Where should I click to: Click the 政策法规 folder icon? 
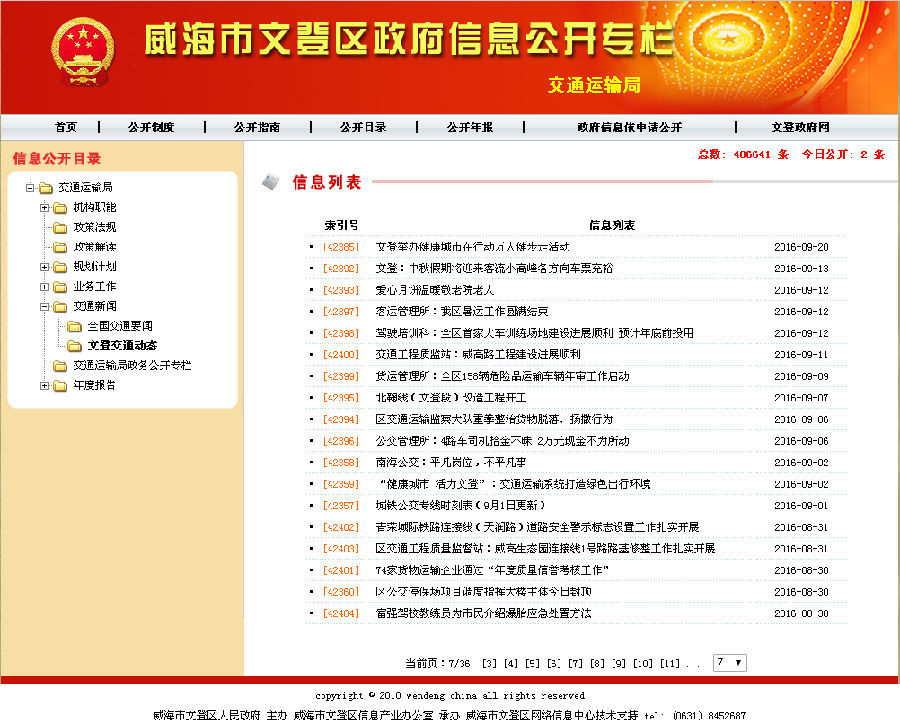coord(61,227)
